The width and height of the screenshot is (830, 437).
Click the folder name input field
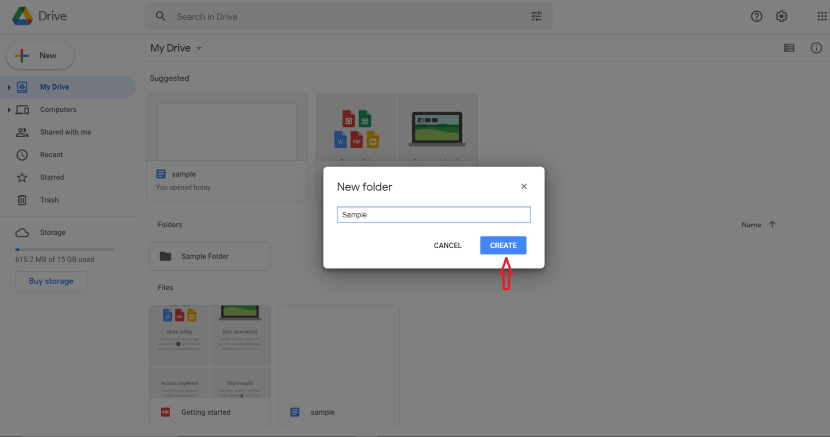[434, 214]
